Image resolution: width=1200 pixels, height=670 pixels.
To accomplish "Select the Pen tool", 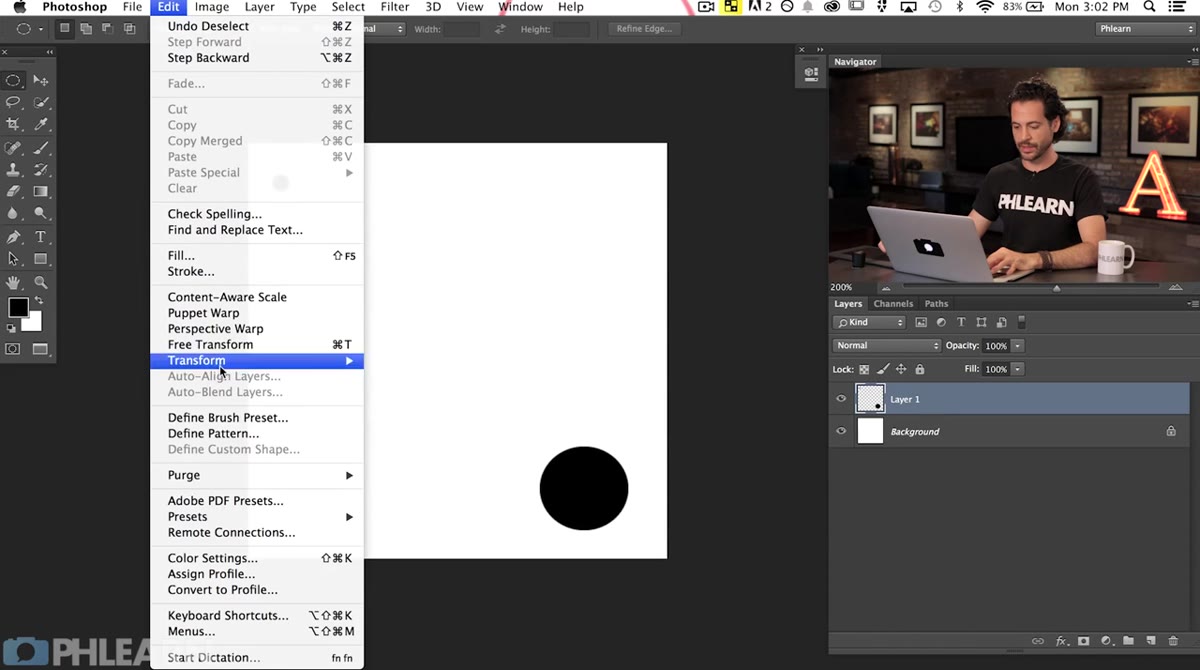I will pyautogui.click(x=14, y=237).
